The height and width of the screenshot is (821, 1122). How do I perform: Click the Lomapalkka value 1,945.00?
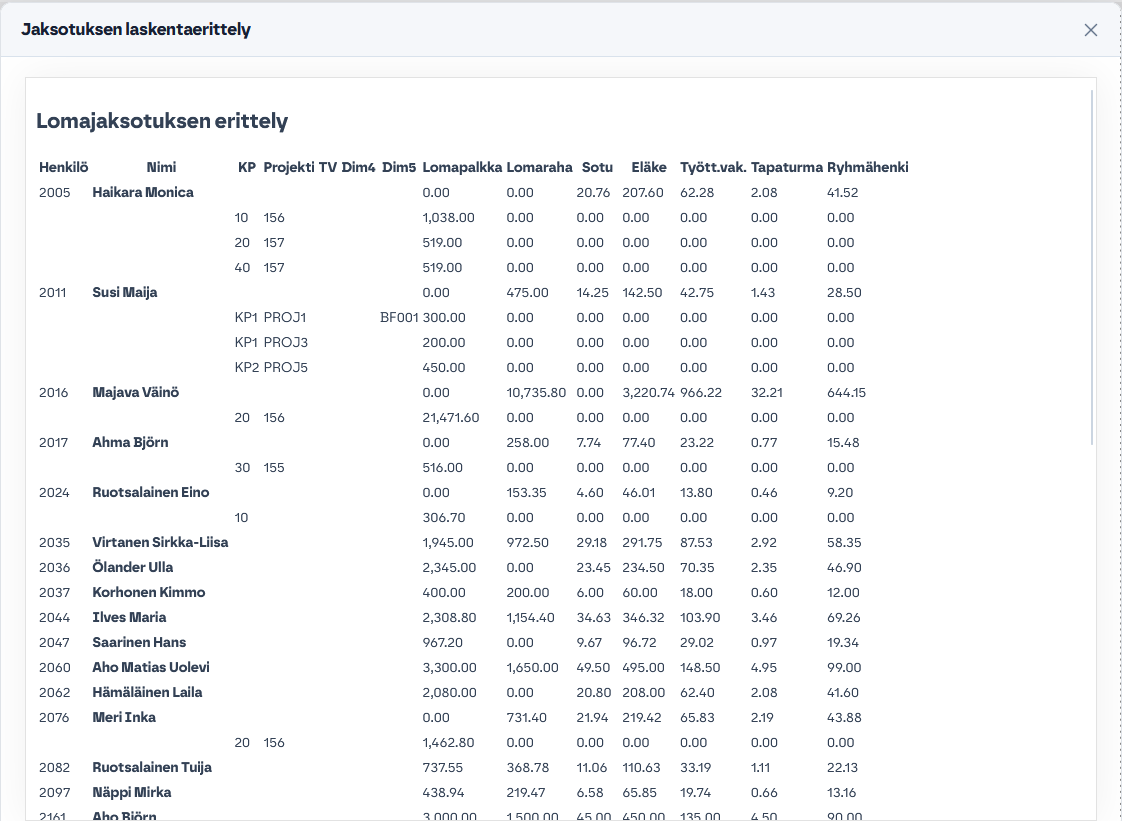click(x=448, y=543)
